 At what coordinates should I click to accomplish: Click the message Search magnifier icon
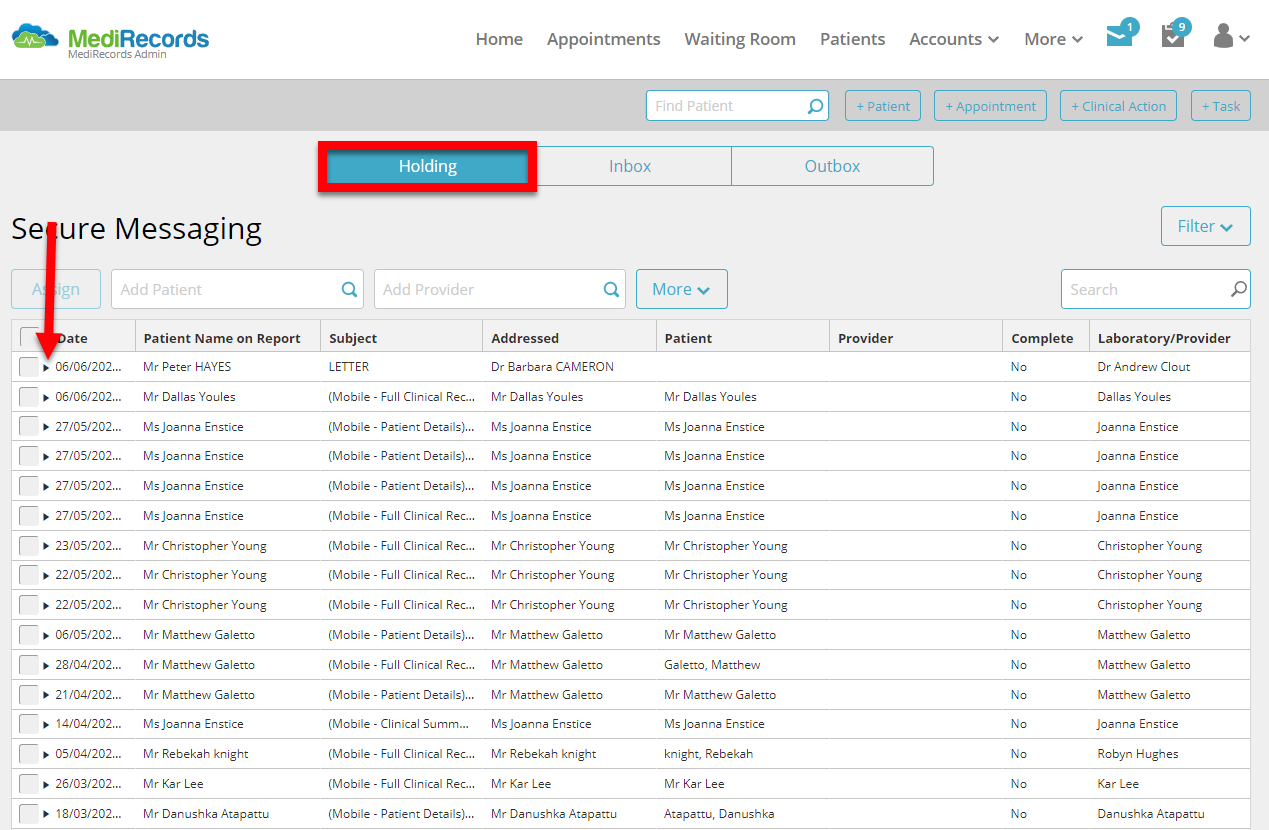1238,289
